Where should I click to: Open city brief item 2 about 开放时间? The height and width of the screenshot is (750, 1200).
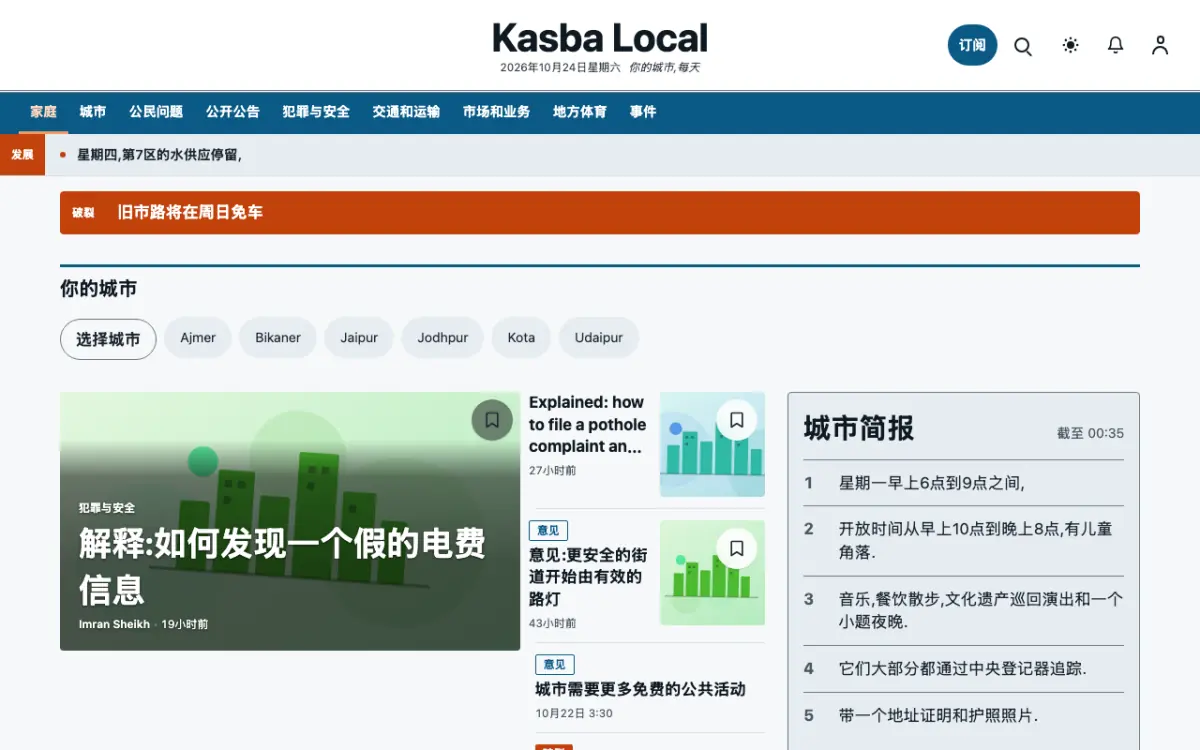(x=964, y=541)
